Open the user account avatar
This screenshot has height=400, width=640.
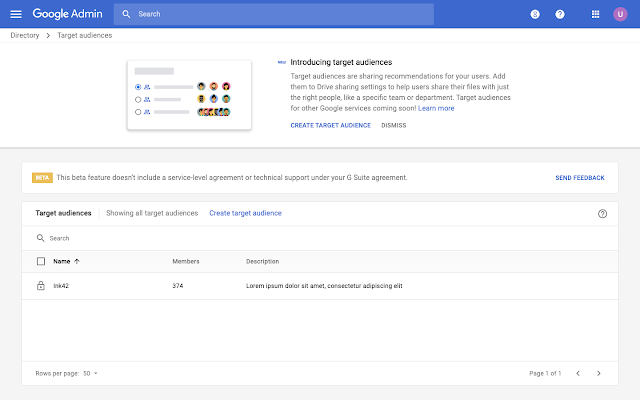click(x=620, y=14)
